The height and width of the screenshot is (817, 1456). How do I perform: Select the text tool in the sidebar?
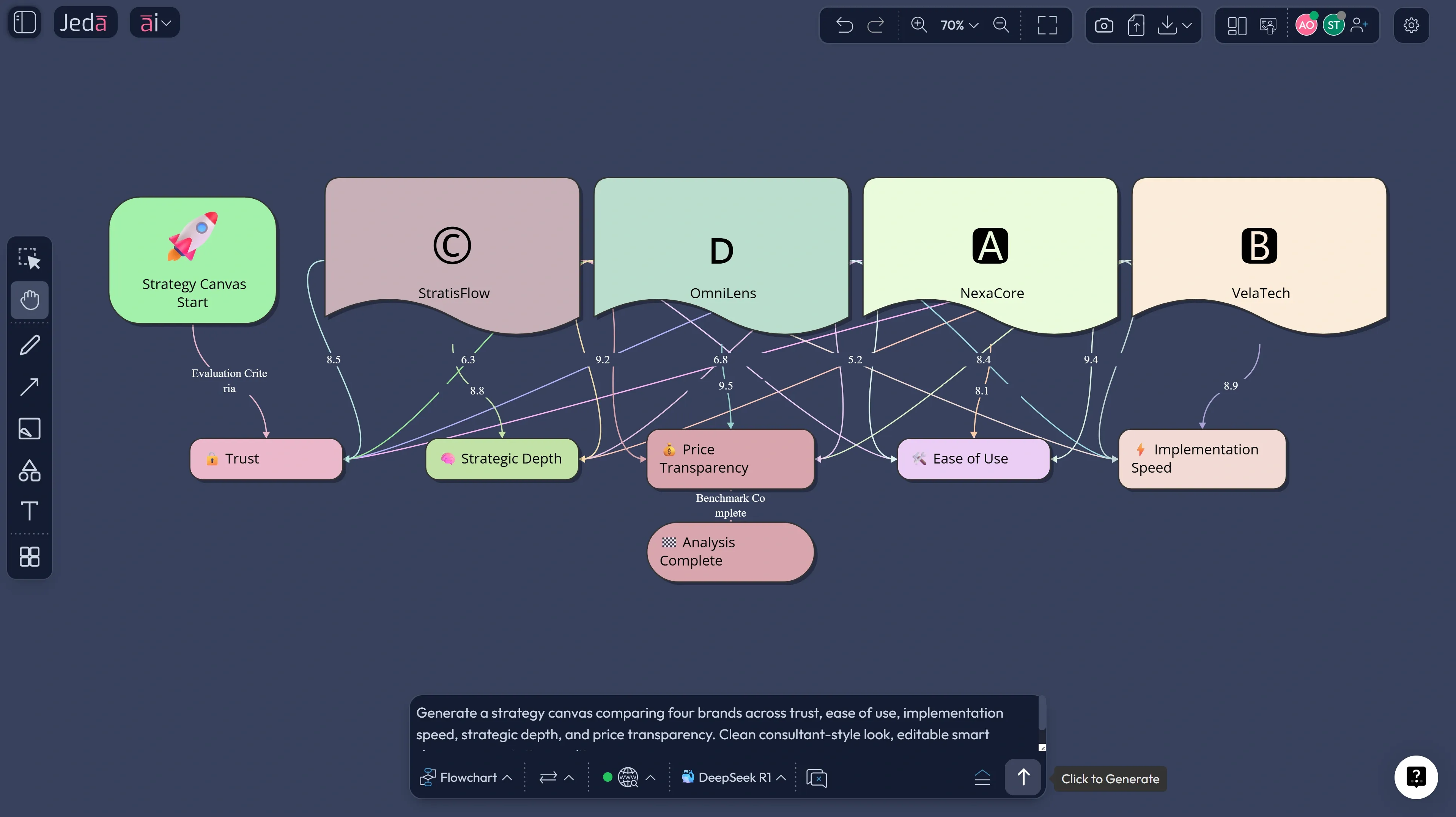point(29,511)
